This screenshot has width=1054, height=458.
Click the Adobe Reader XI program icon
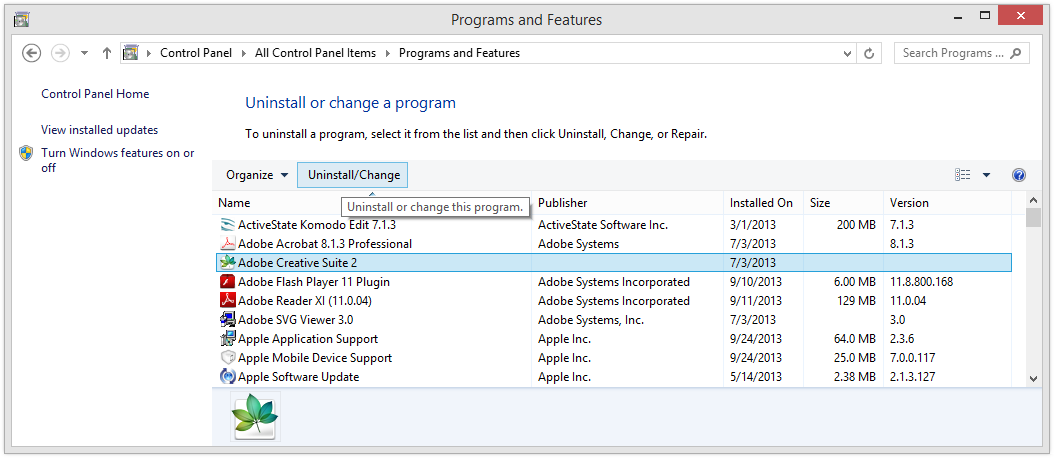227,301
